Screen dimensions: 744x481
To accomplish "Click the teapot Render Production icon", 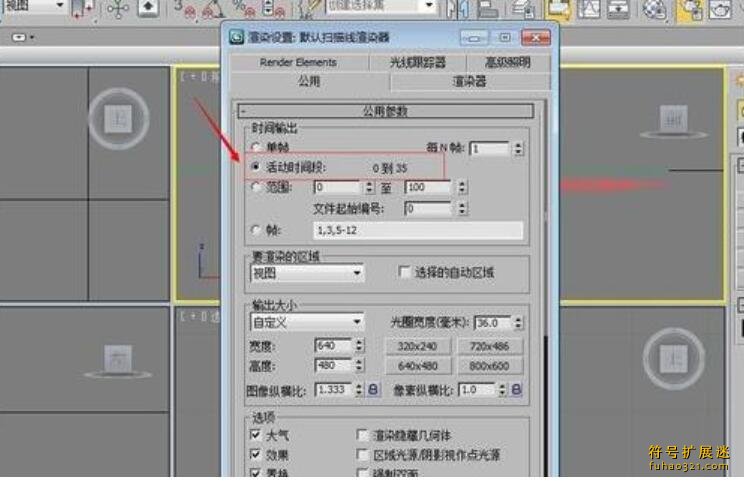I will 720,9.
